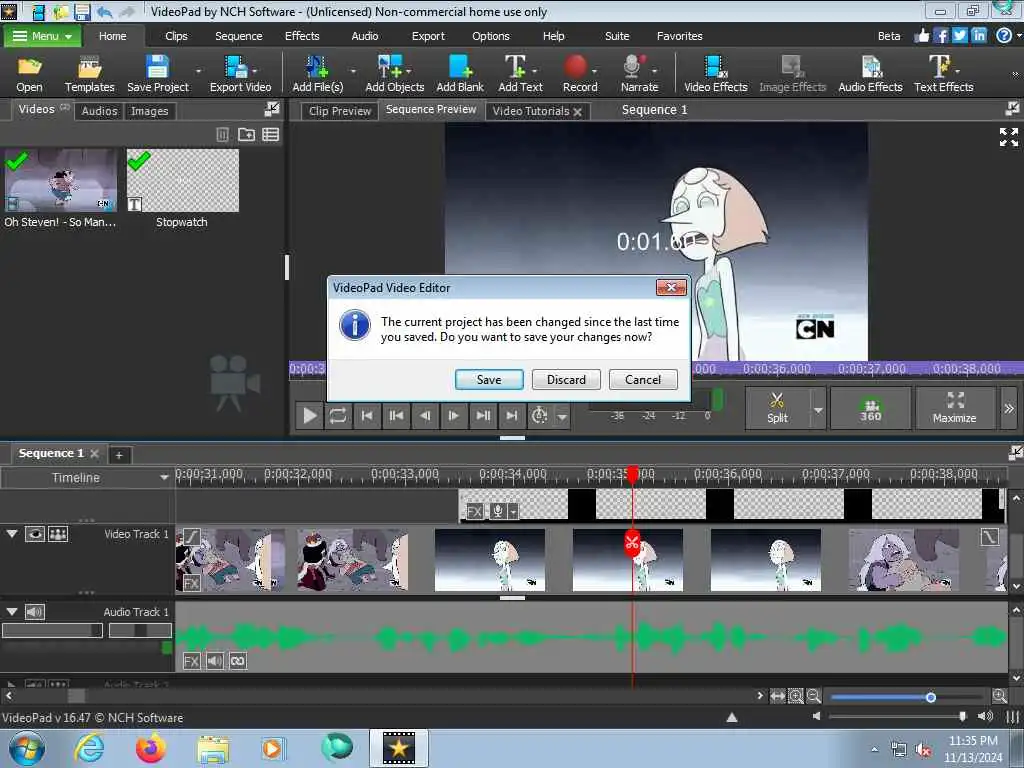Screen dimensions: 1024x768
Task: Click the 360 video button
Action: [x=871, y=408]
